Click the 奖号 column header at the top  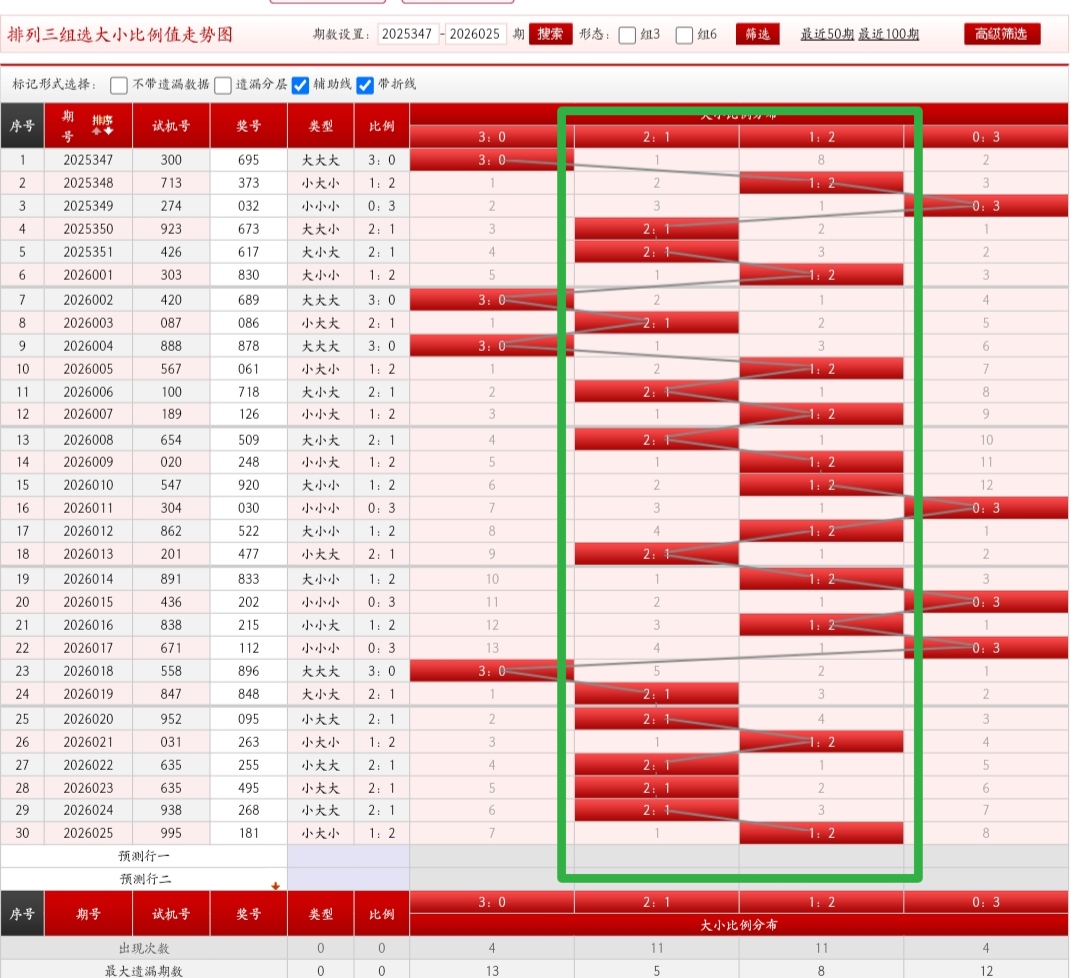pos(248,125)
